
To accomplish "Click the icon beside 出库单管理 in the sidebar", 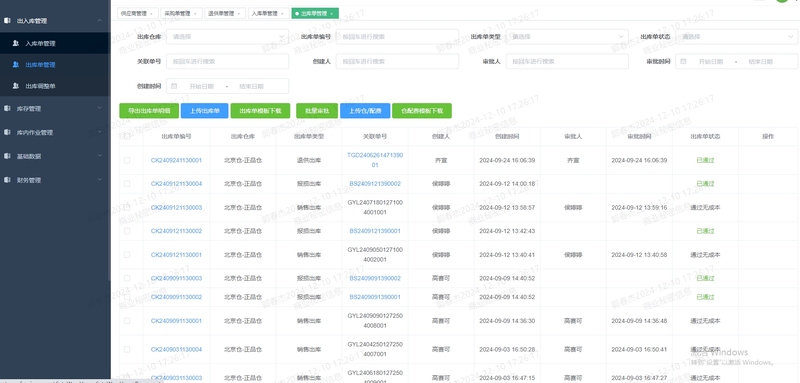I will (x=16, y=65).
